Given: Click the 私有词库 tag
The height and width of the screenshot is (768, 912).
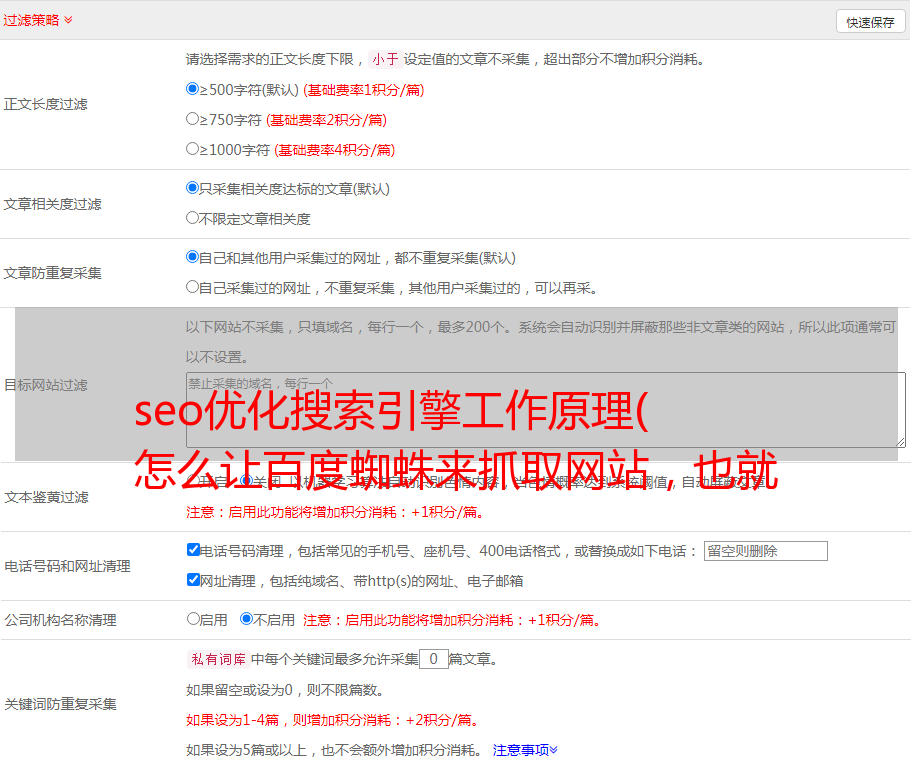Looking at the screenshot, I should (216, 659).
